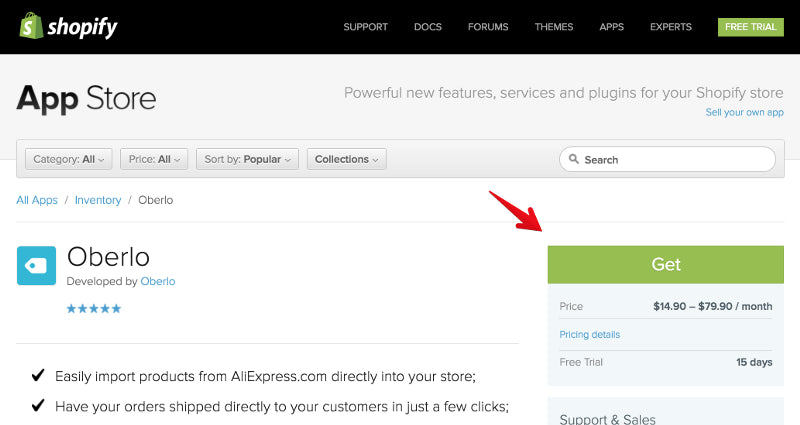Open FORUMS in top navigation

[x=488, y=27]
